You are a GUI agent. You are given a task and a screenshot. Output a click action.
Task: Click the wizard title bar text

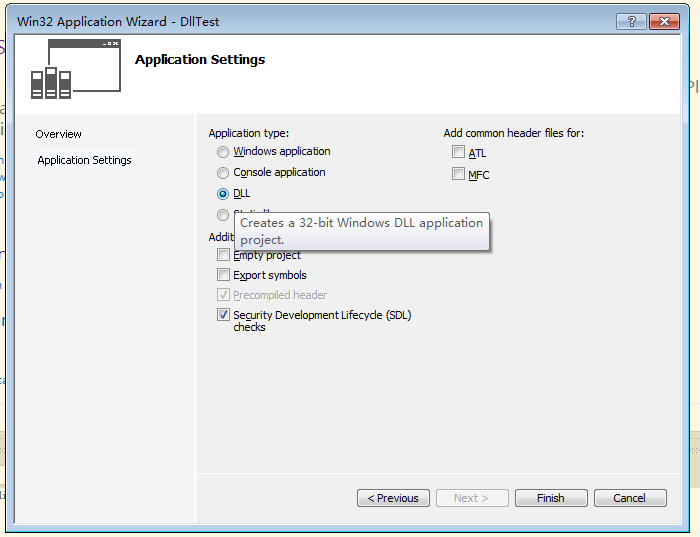[x=118, y=21]
